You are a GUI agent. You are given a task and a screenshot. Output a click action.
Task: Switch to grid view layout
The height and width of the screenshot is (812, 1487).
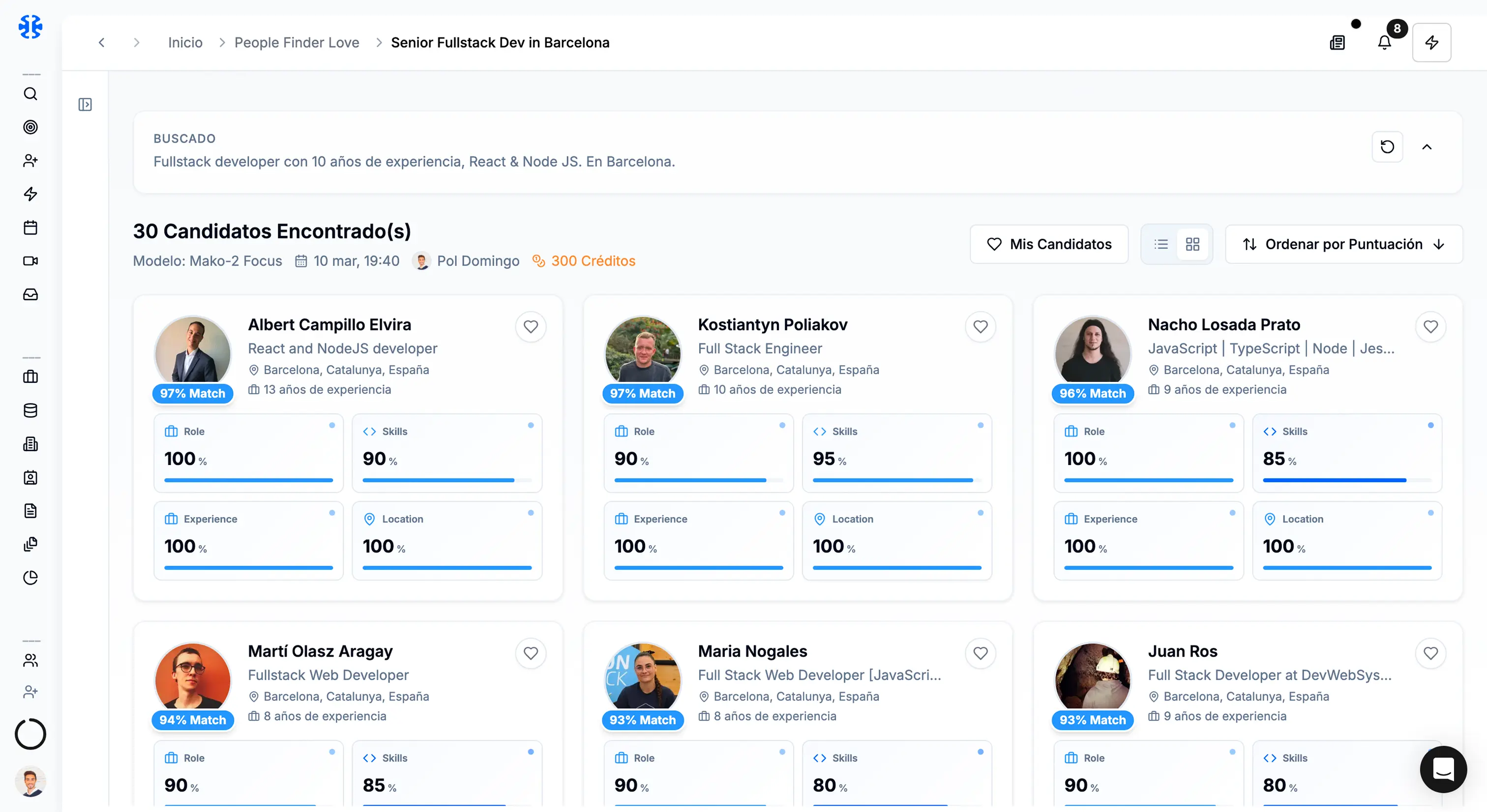click(x=1192, y=244)
